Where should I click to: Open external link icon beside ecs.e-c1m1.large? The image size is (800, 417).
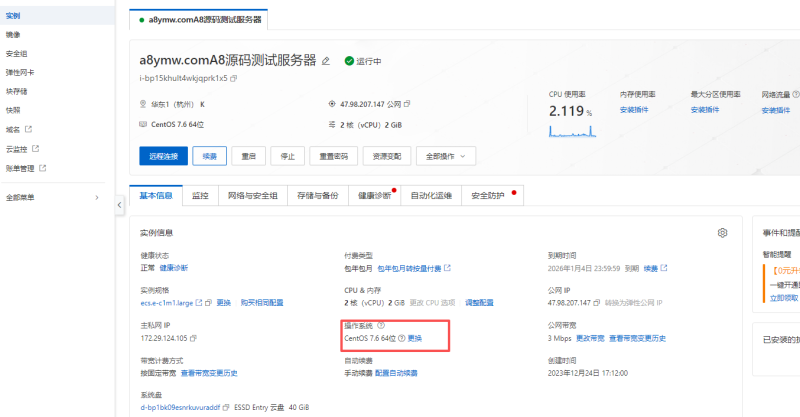[x=199, y=303]
